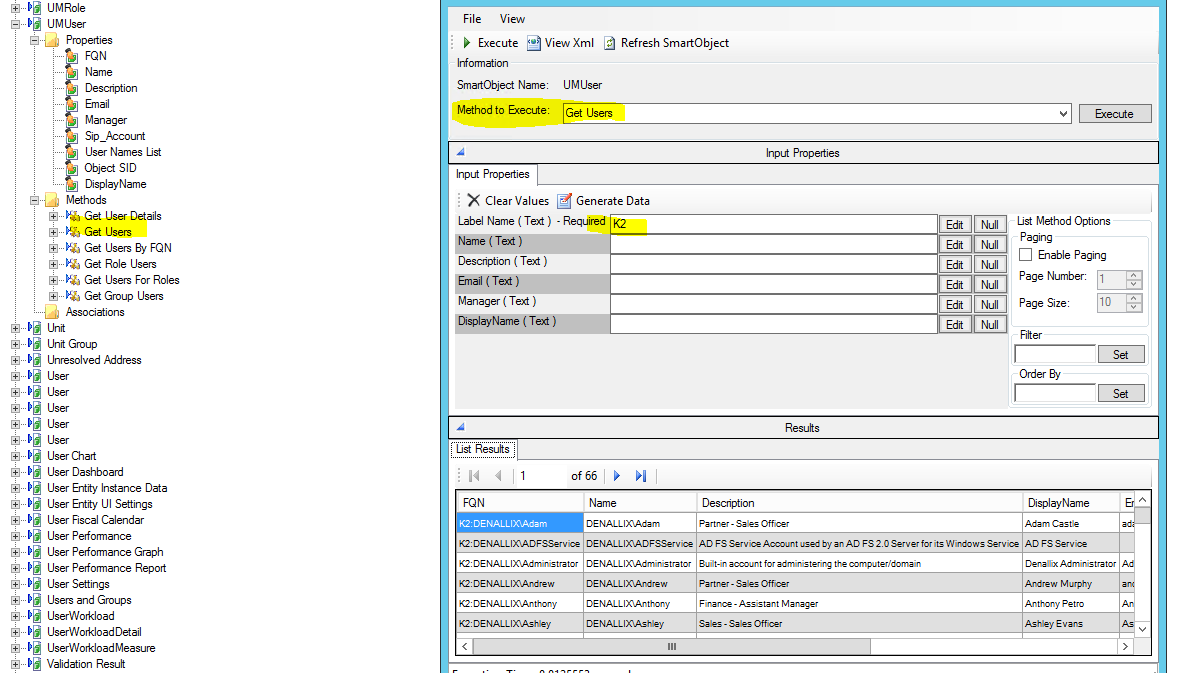Click the Sip_Account property icon
Viewport: 1187px width, 673px height.
point(72,136)
